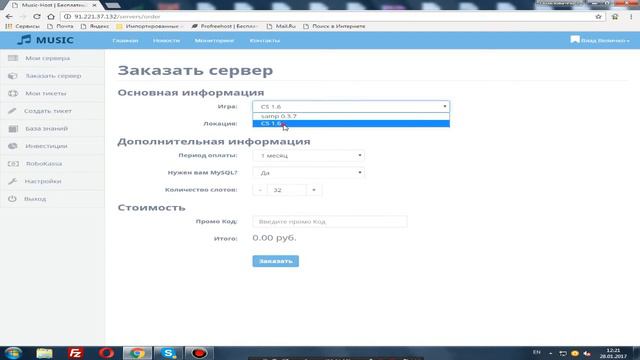Open the Yandex bookmark

95,26
